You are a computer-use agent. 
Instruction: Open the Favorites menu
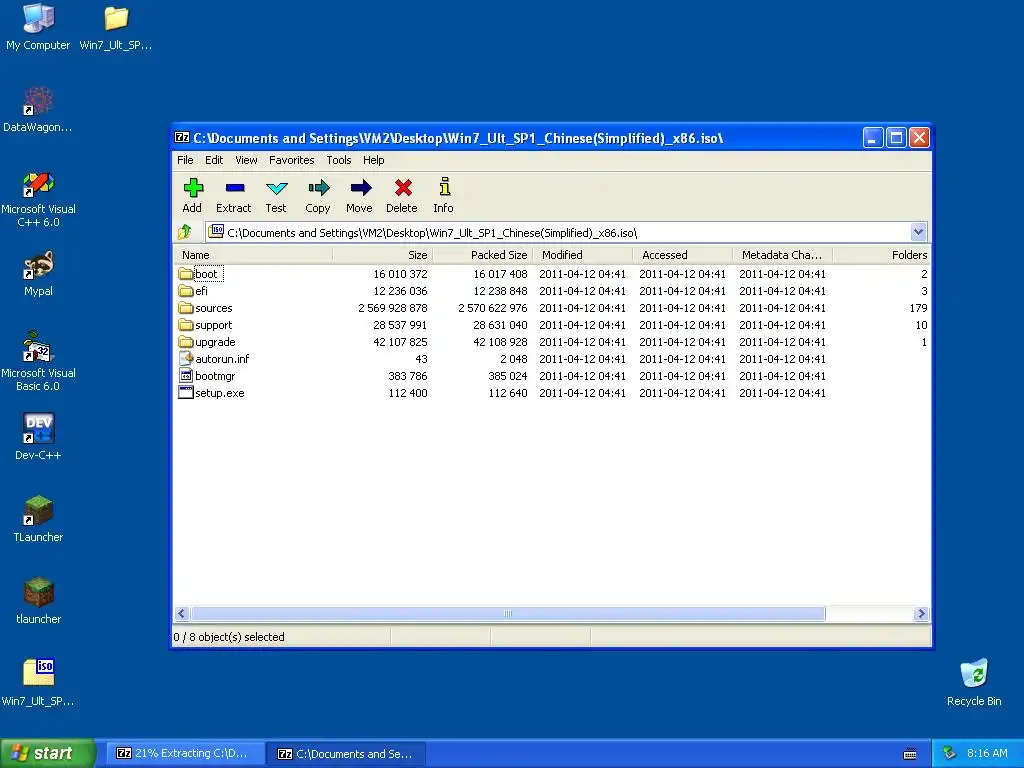pos(291,160)
